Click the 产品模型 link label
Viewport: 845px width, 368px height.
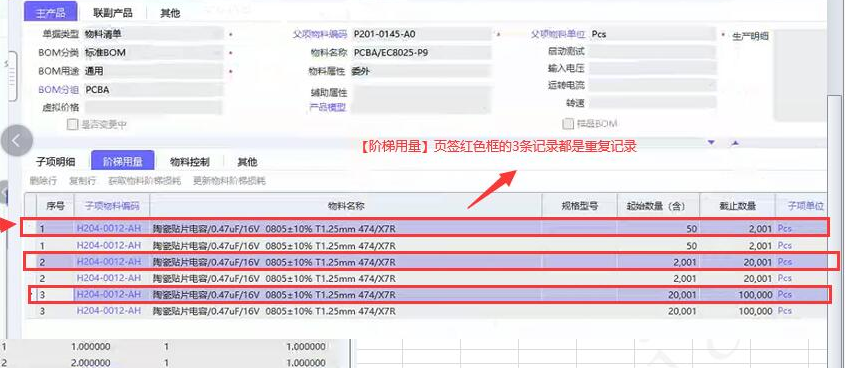click(327, 107)
